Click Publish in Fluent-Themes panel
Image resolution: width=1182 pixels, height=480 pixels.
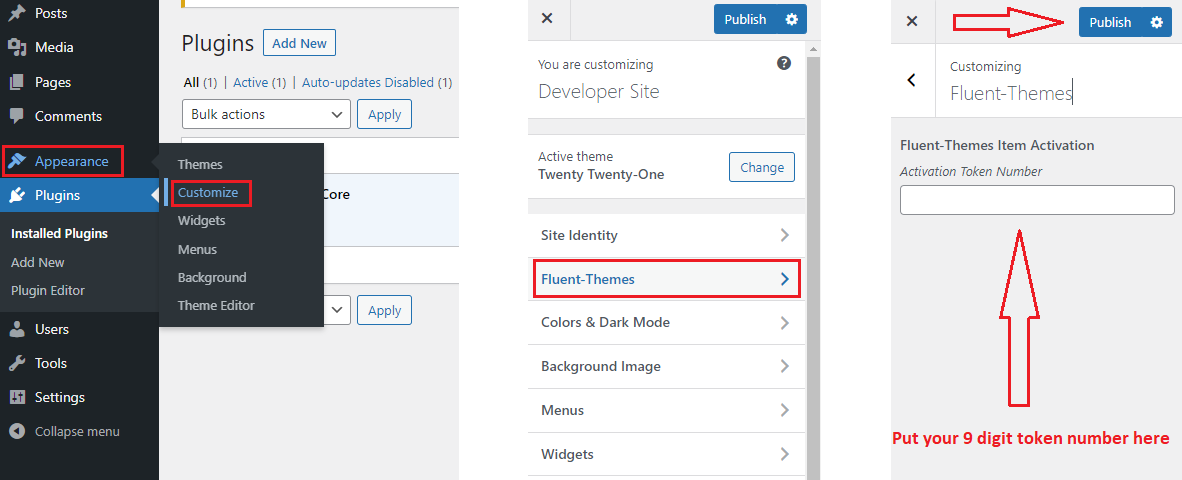1110,22
